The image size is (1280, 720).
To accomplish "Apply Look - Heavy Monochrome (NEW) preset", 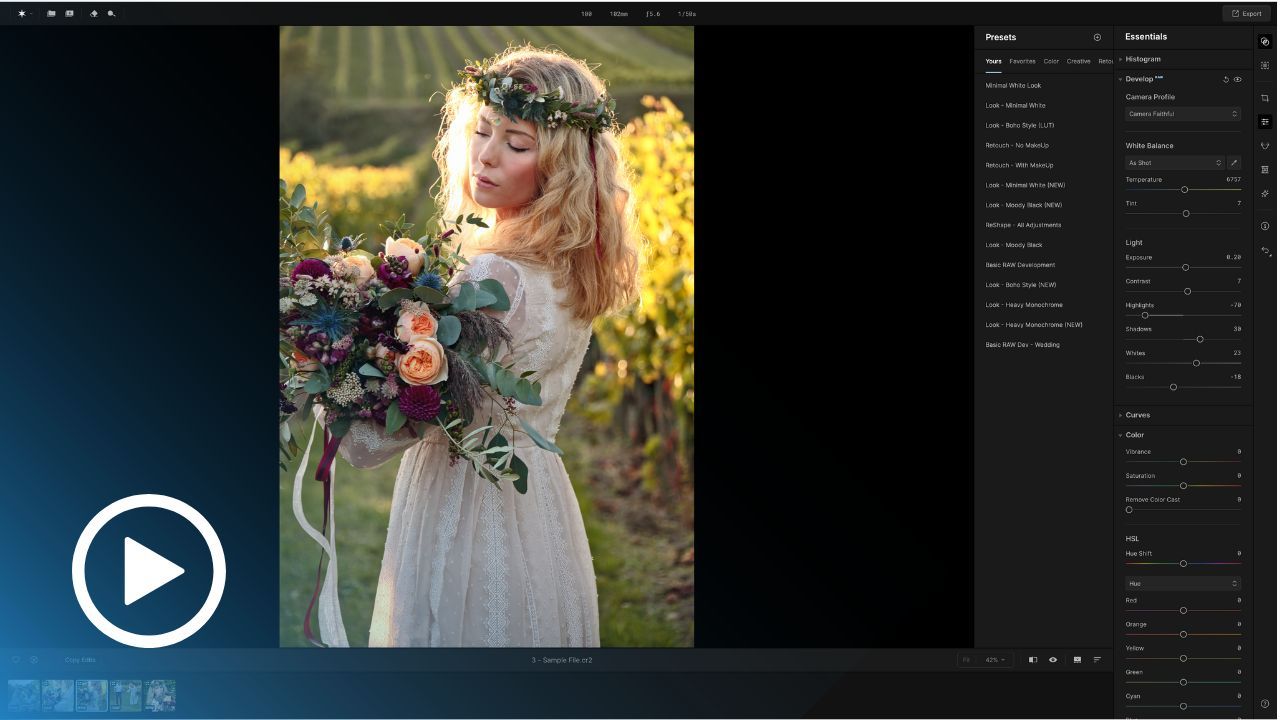I will pos(1034,325).
